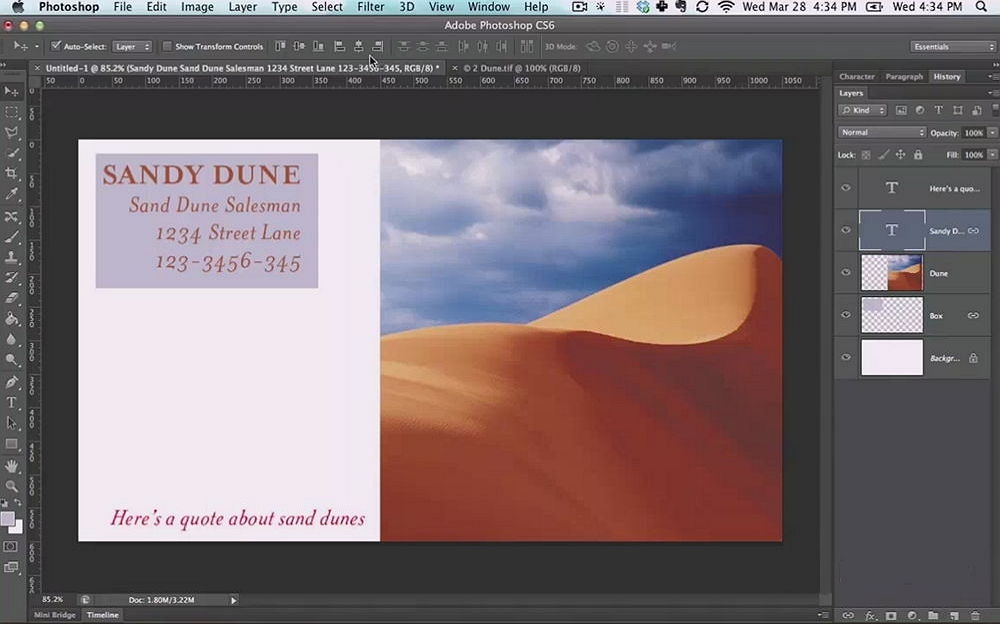The width and height of the screenshot is (1000, 624).
Task: Toggle Lock all for the layer
Action: tap(918, 155)
